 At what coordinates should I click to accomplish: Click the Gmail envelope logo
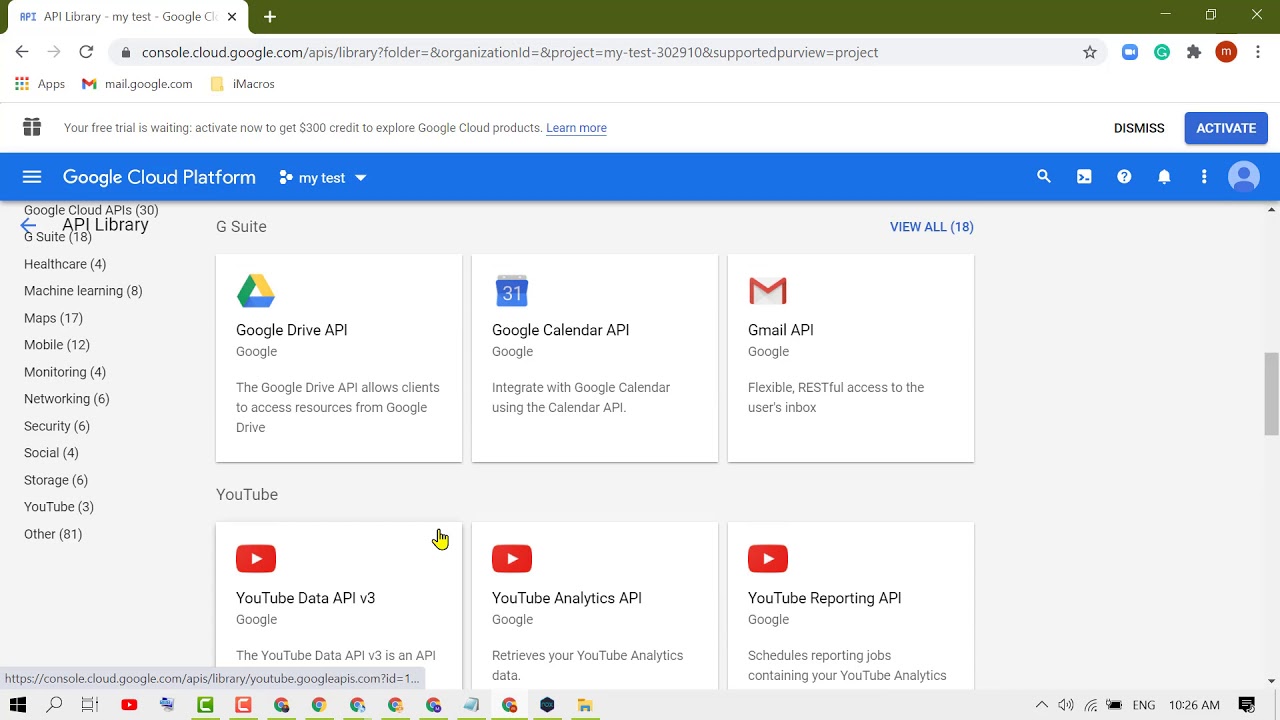coord(768,291)
